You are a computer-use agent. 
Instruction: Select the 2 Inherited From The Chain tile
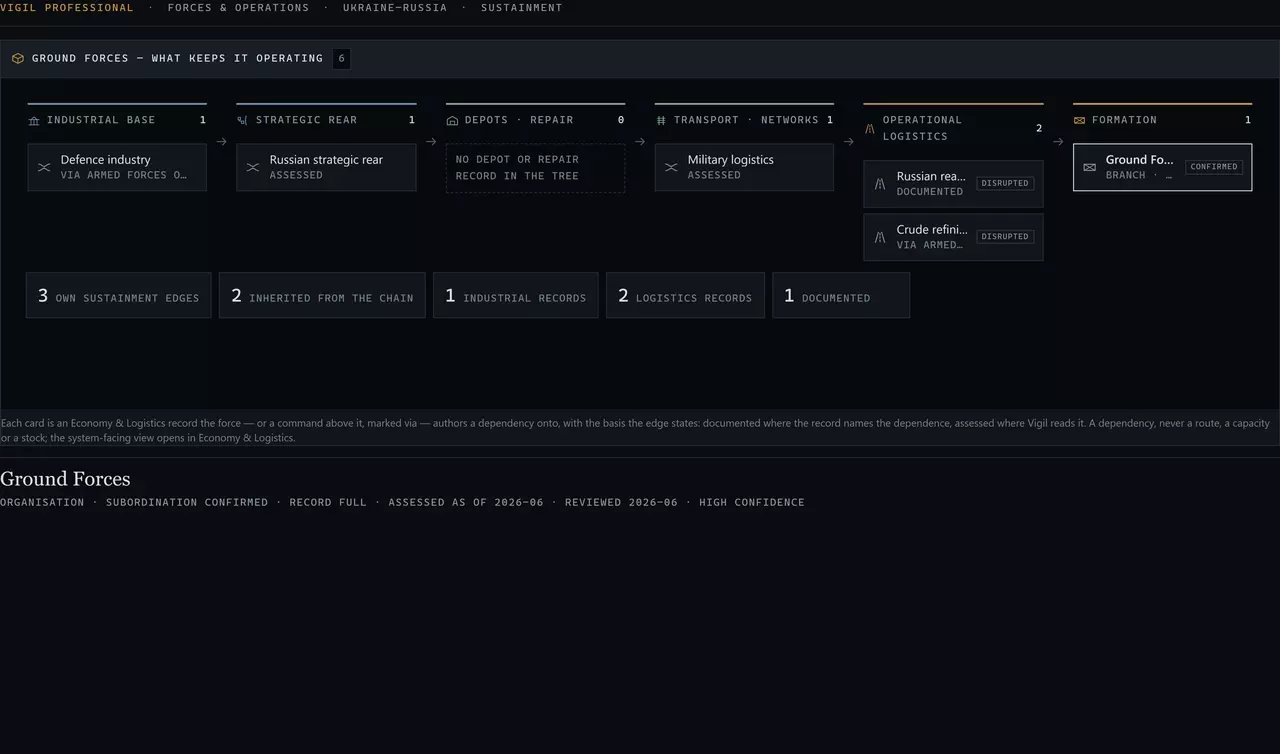click(x=322, y=295)
